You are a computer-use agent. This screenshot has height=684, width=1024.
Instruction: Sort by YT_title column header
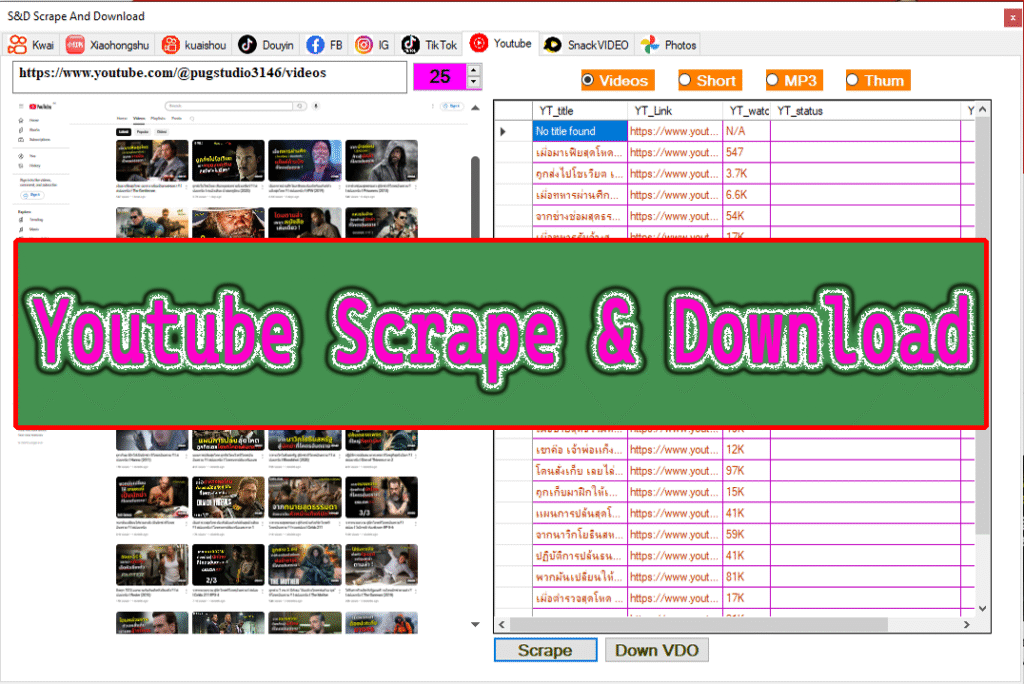coord(580,110)
